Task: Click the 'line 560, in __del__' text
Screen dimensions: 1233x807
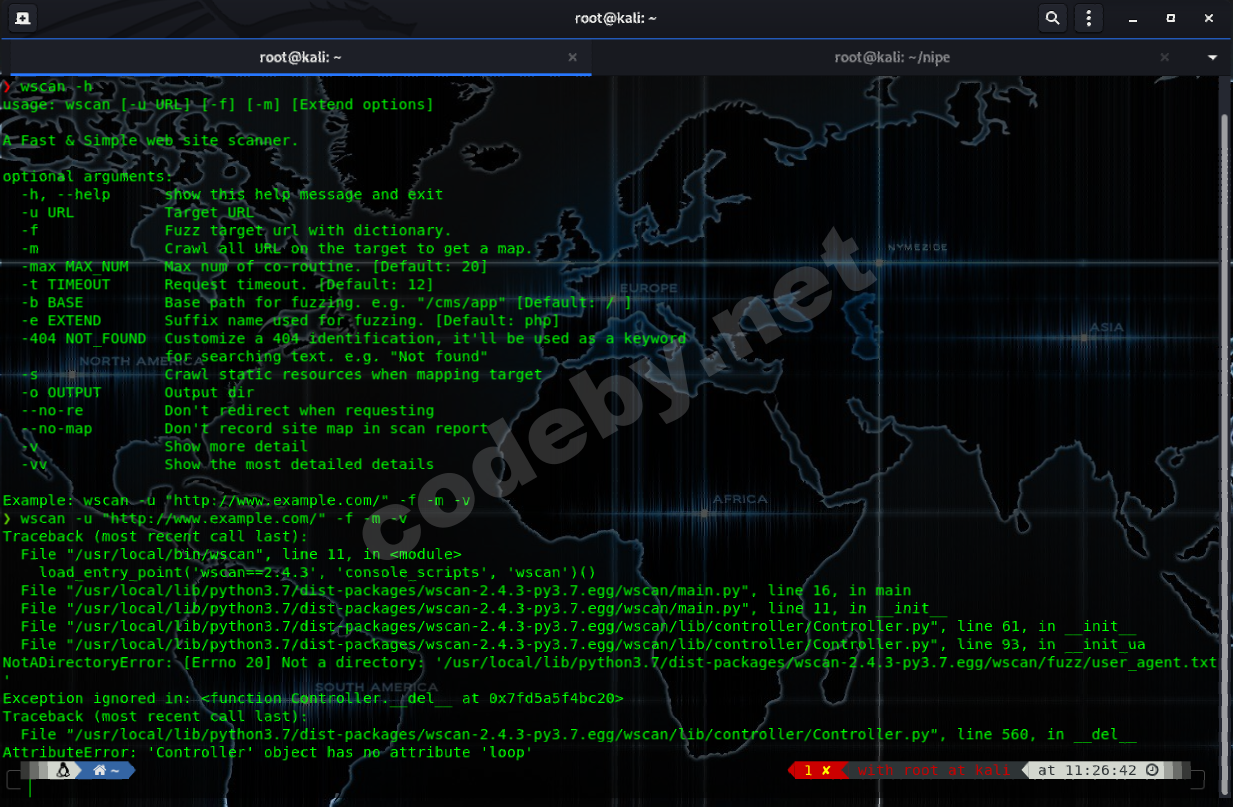Action: coord(1047,734)
